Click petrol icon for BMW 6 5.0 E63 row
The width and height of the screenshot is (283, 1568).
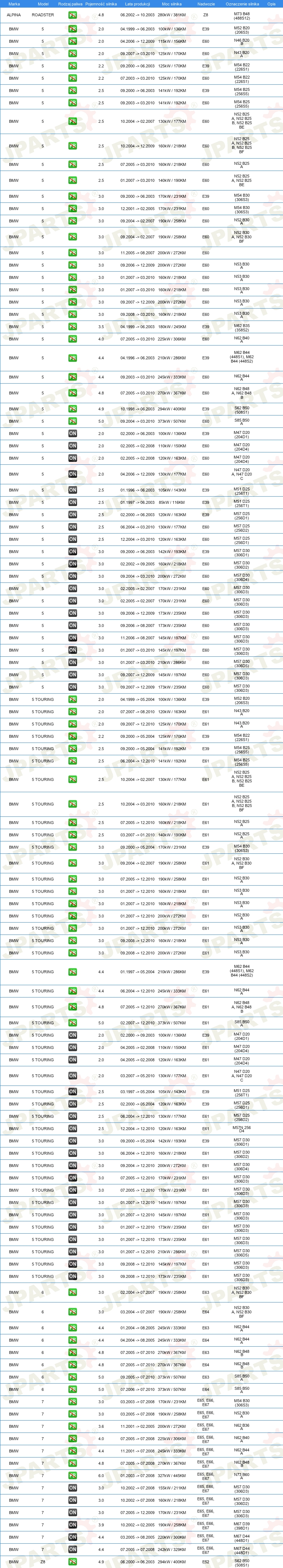point(72,1377)
